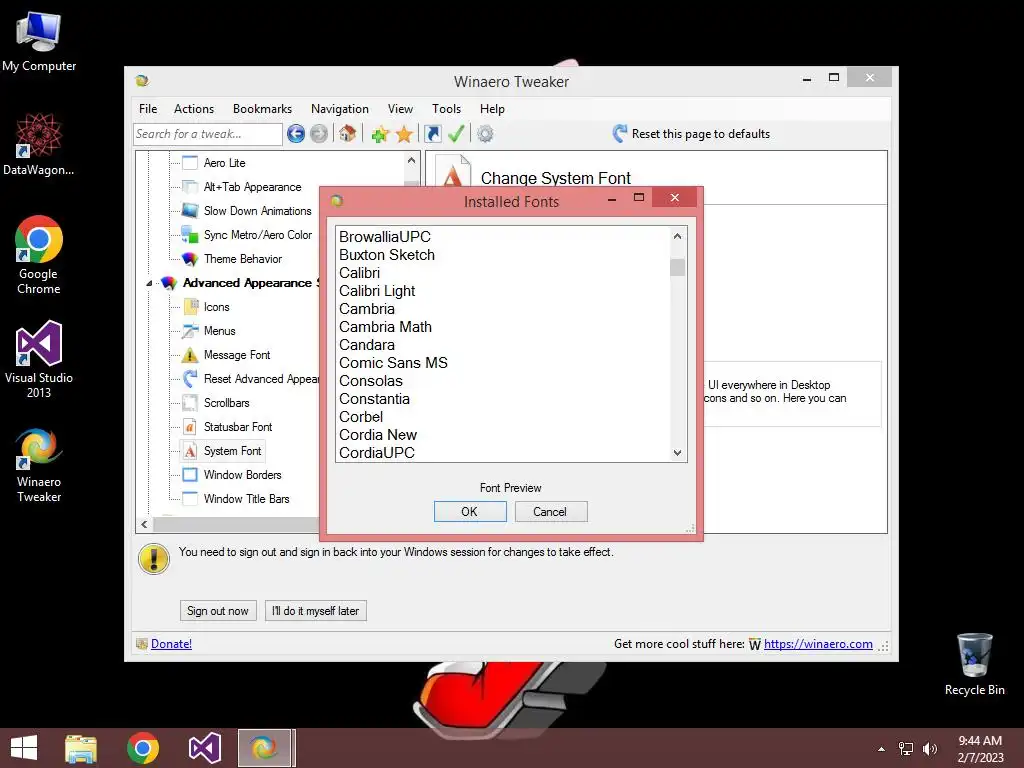Click the Message Font warning icon
This screenshot has height=768, width=1024.
point(190,355)
